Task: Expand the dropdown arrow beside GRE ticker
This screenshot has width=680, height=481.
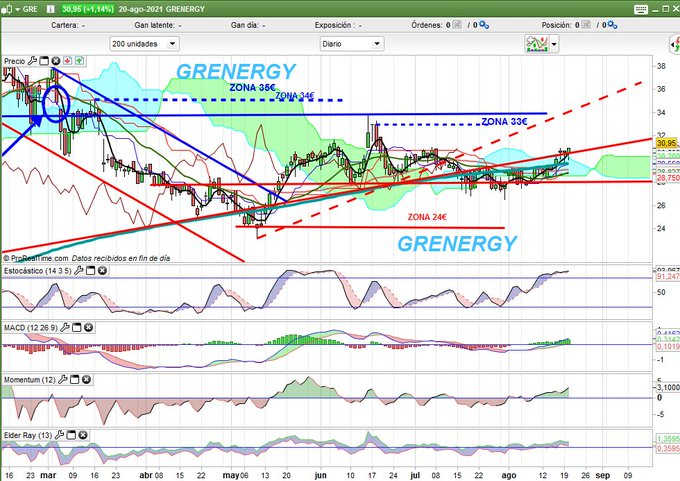Action: [x=17, y=9]
